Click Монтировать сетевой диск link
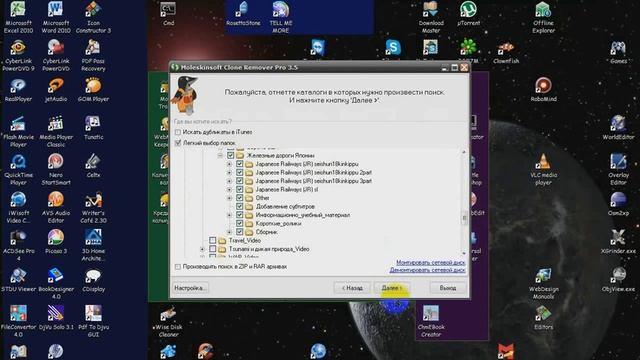The width and height of the screenshot is (640, 360). point(431,262)
